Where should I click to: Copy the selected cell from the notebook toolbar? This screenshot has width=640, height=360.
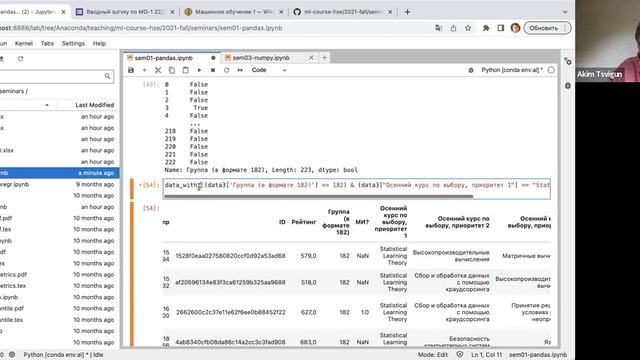172,70
